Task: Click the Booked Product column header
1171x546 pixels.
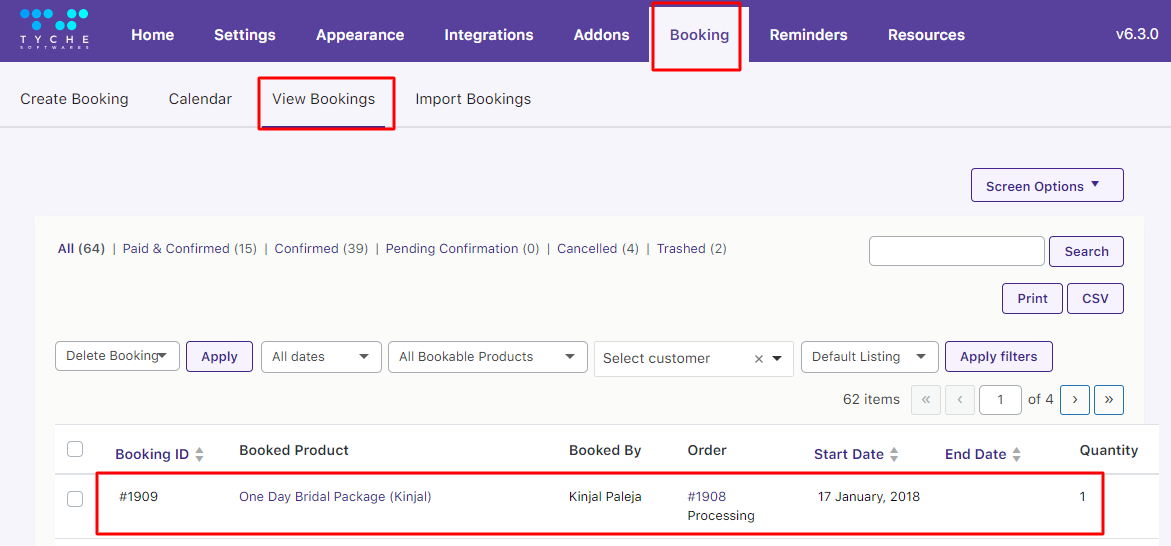Action: point(293,450)
